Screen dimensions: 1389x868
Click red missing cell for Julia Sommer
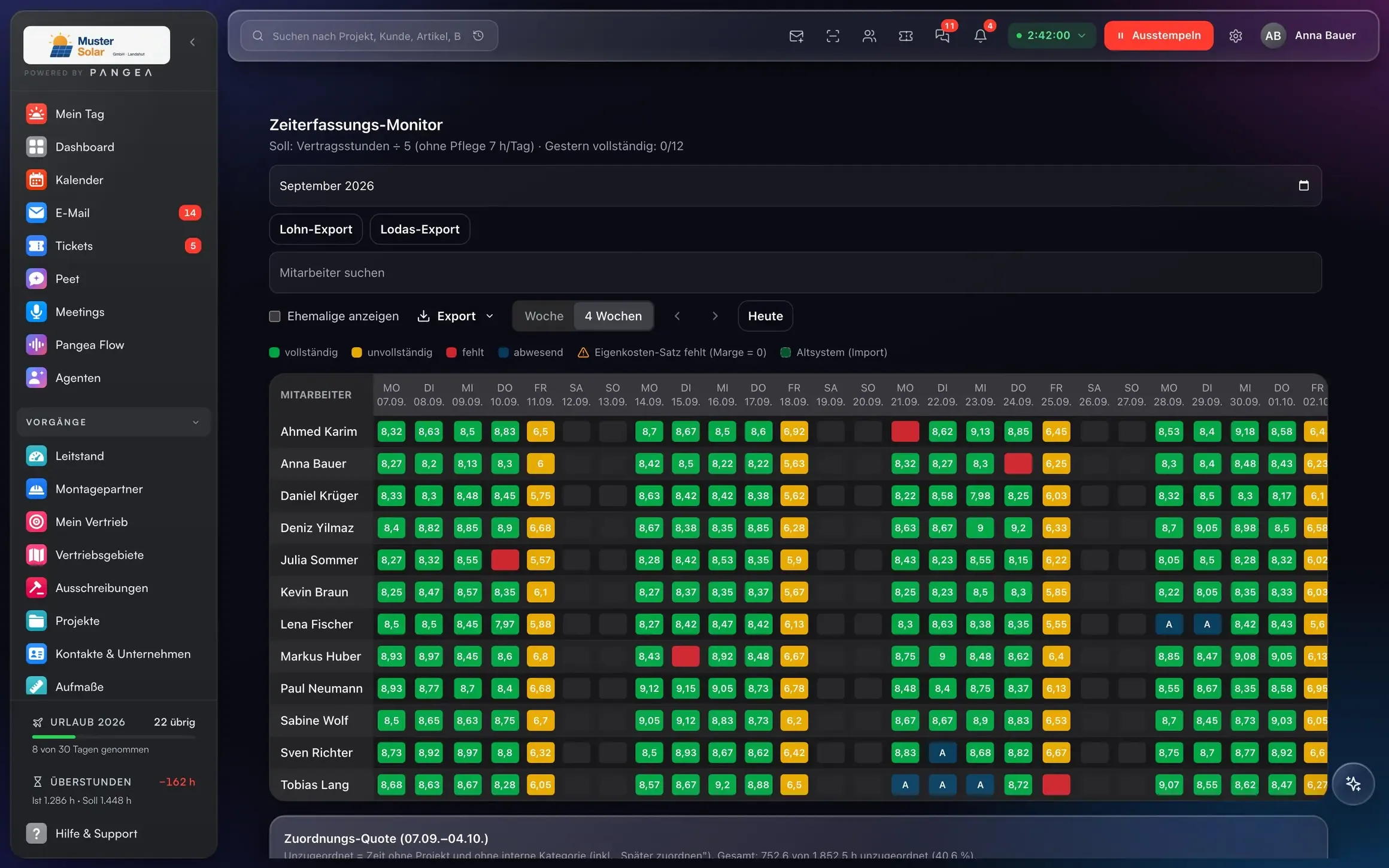point(505,560)
